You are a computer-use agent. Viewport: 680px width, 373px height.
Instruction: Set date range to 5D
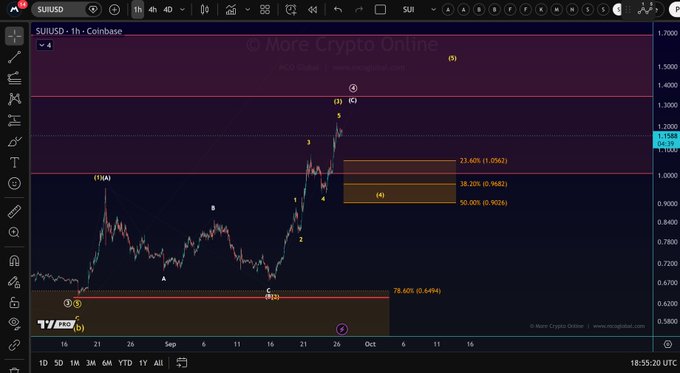(x=59, y=363)
